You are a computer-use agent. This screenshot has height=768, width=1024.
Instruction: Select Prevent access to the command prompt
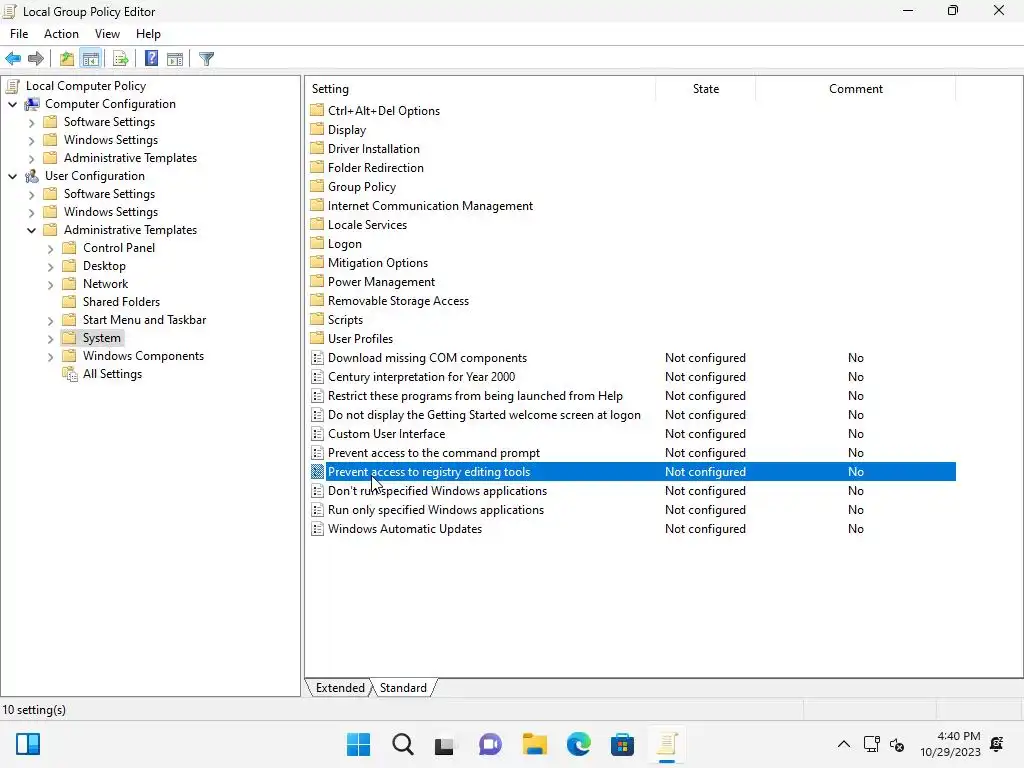(434, 453)
